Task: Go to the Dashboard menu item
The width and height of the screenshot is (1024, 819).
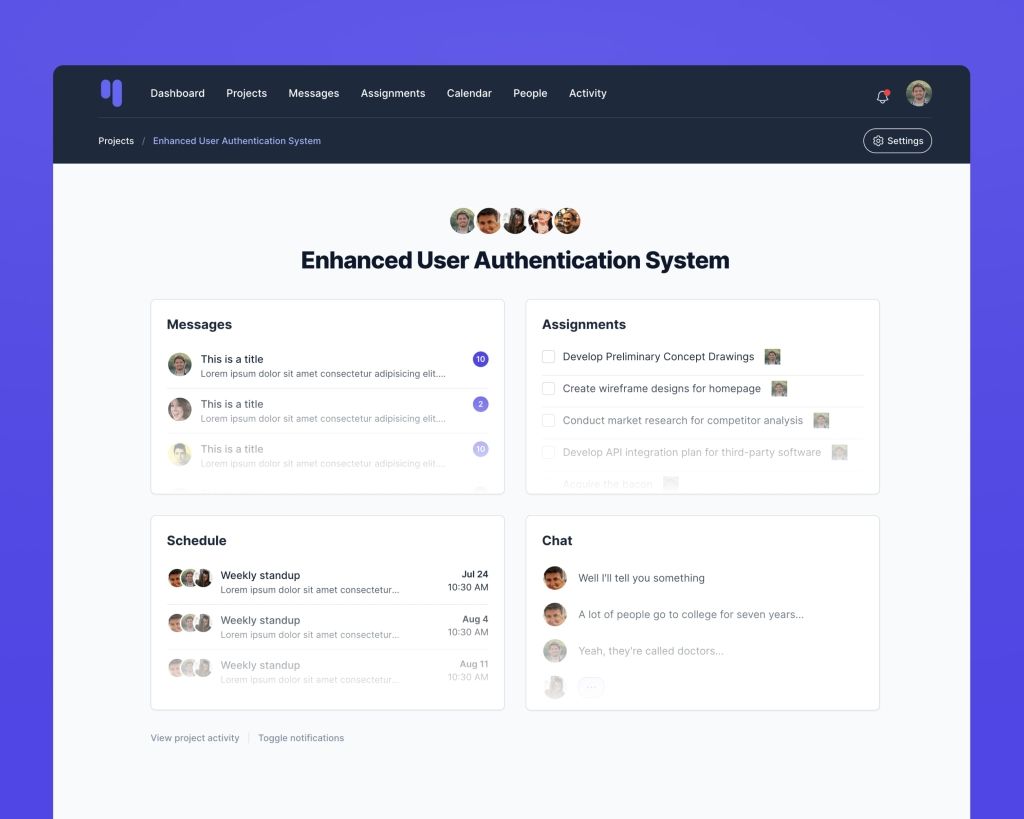Action: [x=177, y=94]
